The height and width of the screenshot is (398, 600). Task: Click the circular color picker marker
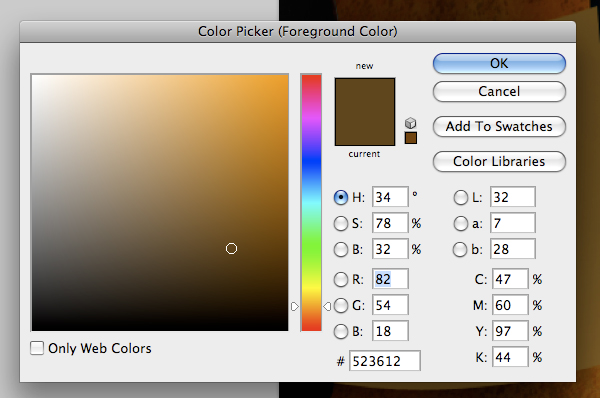point(231,248)
